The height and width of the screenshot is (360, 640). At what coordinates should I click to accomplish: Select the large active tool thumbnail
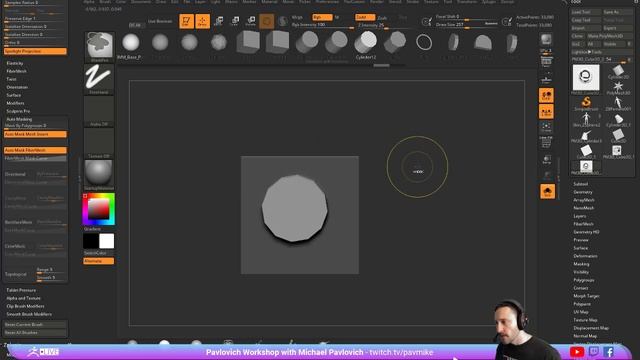(586, 78)
